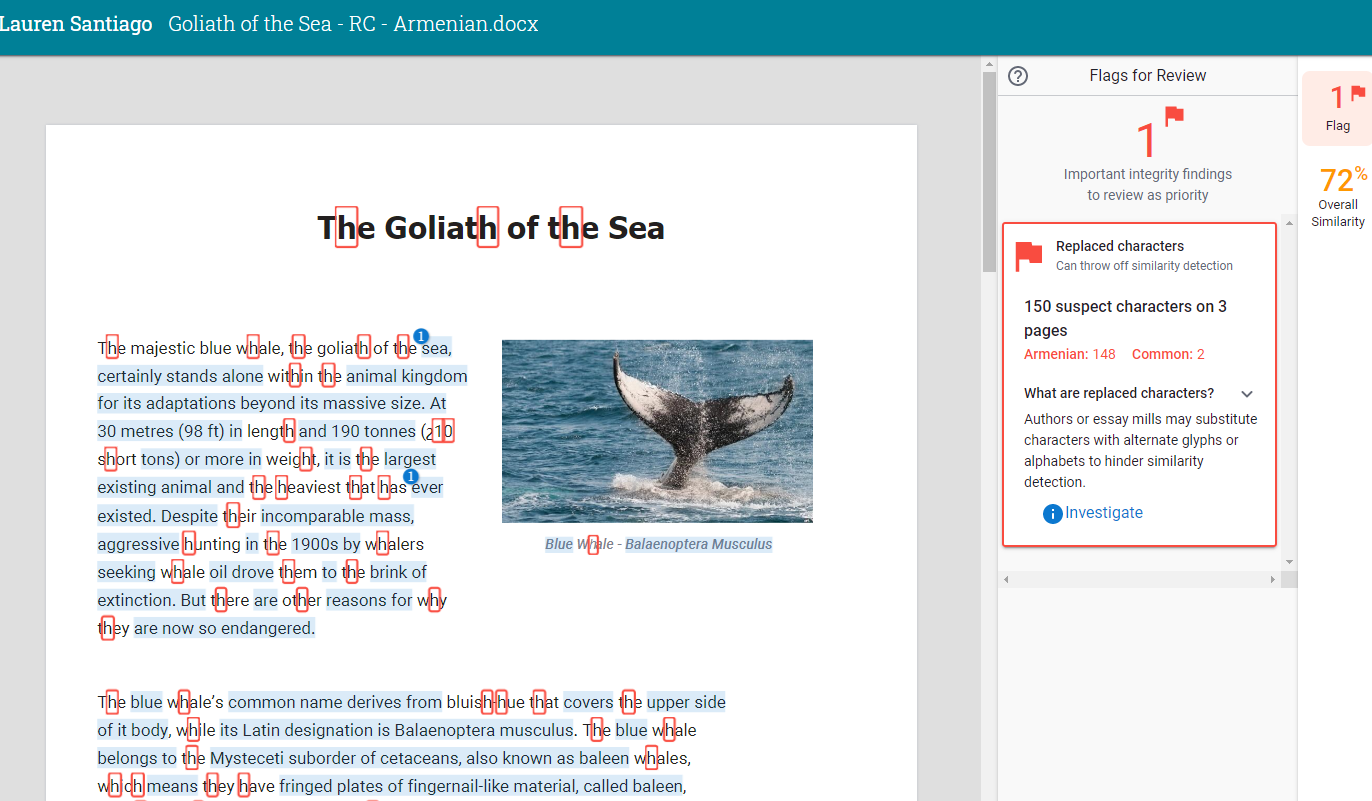
Task: Open the Flag tab in the sidebar
Action: click(1337, 109)
